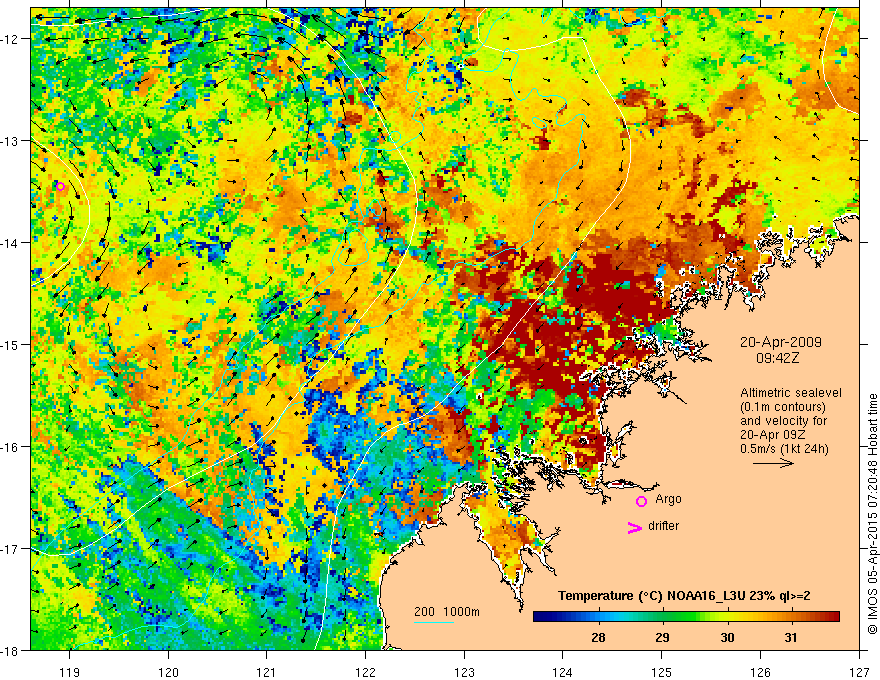This screenshot has width=880, height=680.
Task: Click the '-15' latitude axis label
Action: coord(10,344)
